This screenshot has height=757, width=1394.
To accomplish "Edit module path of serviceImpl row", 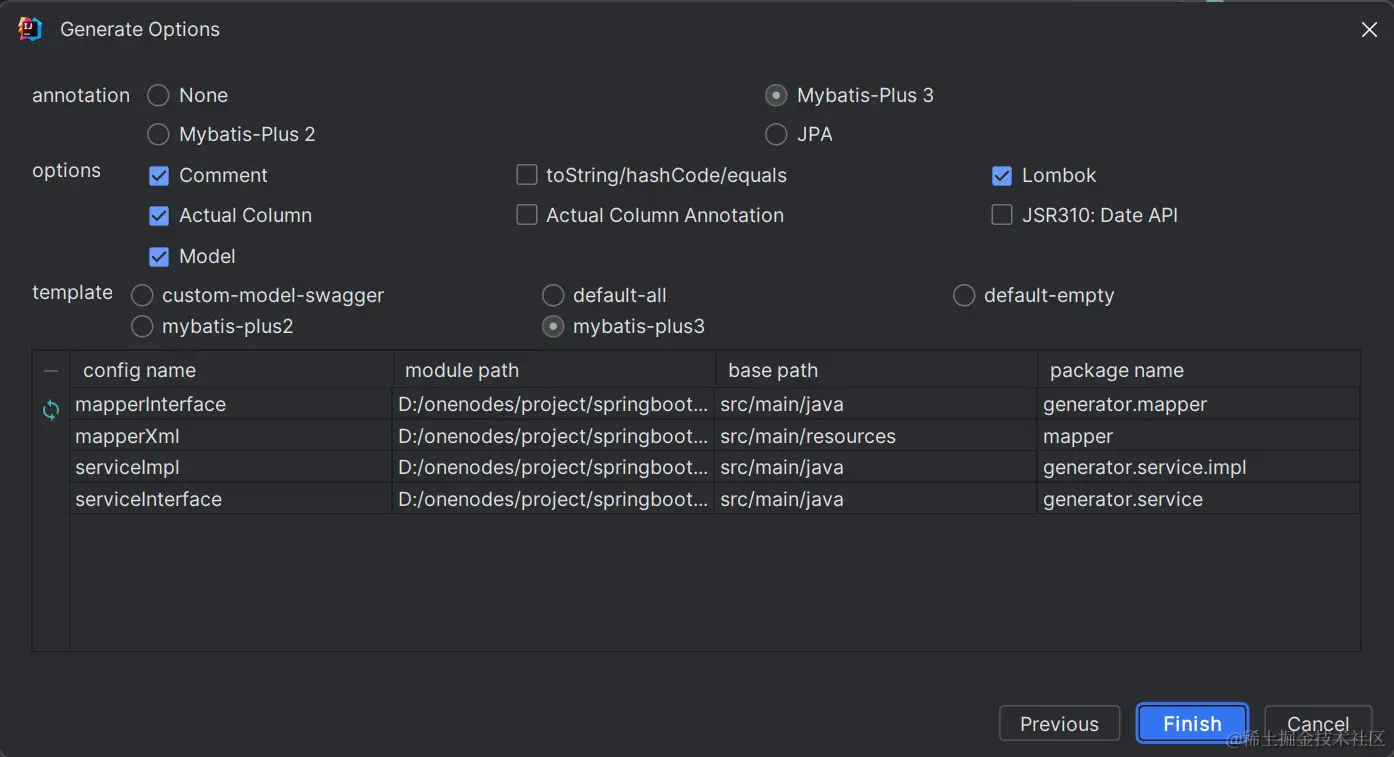I will tap(554, 467).
